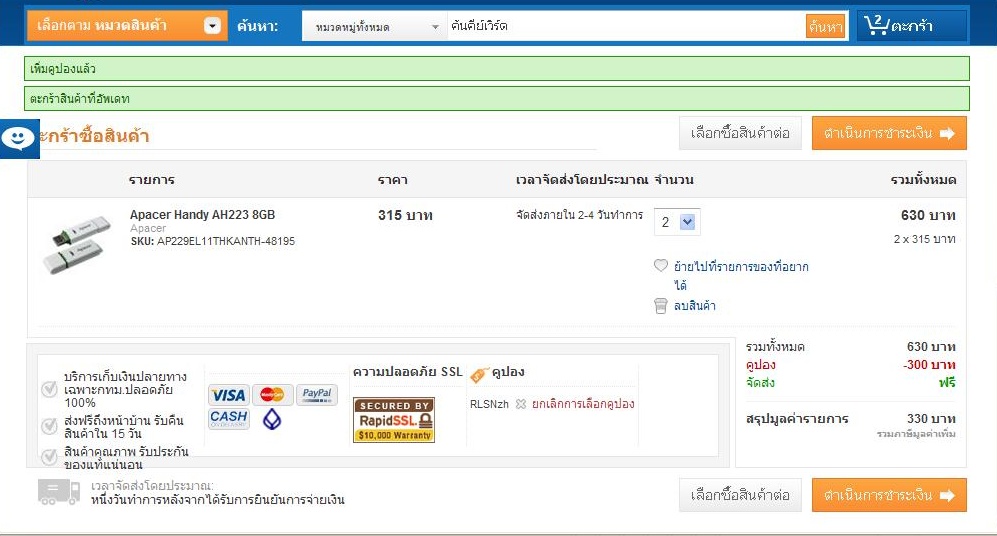The height and width of the screenshot is (536, 997).
Task: Click the cancel coupon selection link
Action: point(583,404)
